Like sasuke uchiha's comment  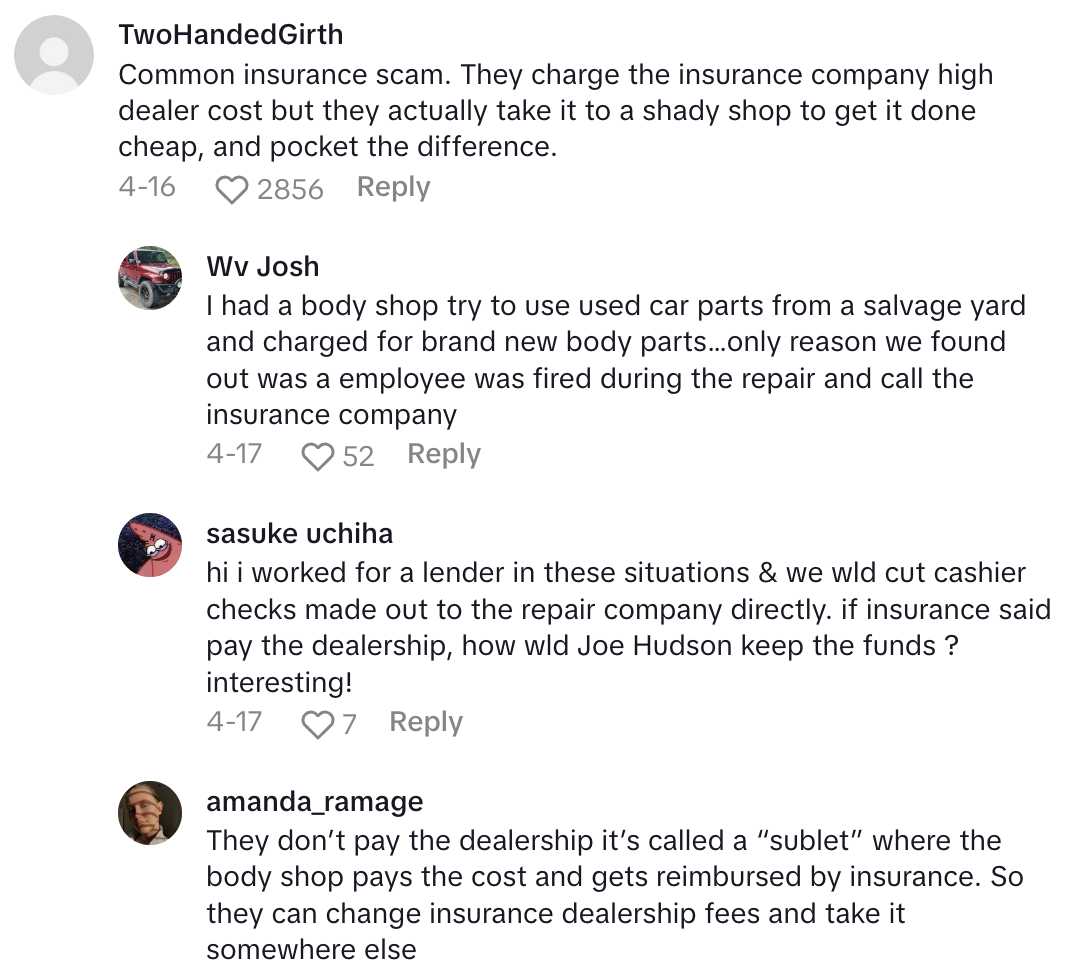coord(317,724)
